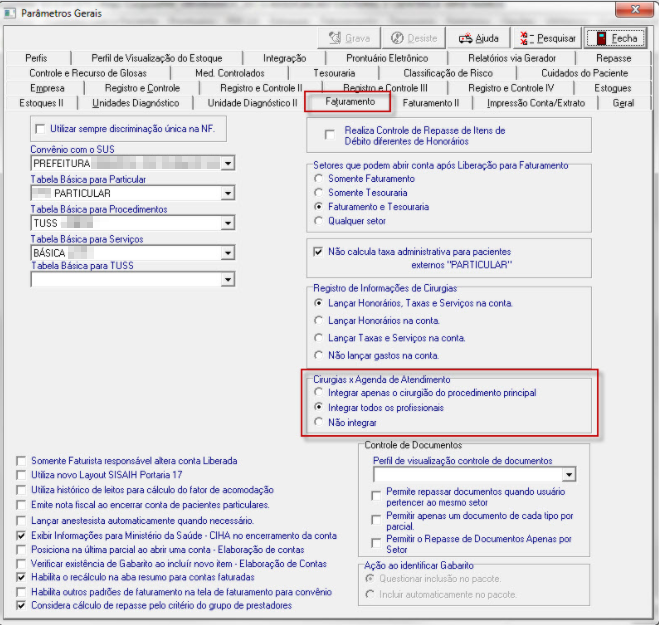Uncheck Habilita o recálculo na aba resumo
659x625 pixels.
coord(21,577)
